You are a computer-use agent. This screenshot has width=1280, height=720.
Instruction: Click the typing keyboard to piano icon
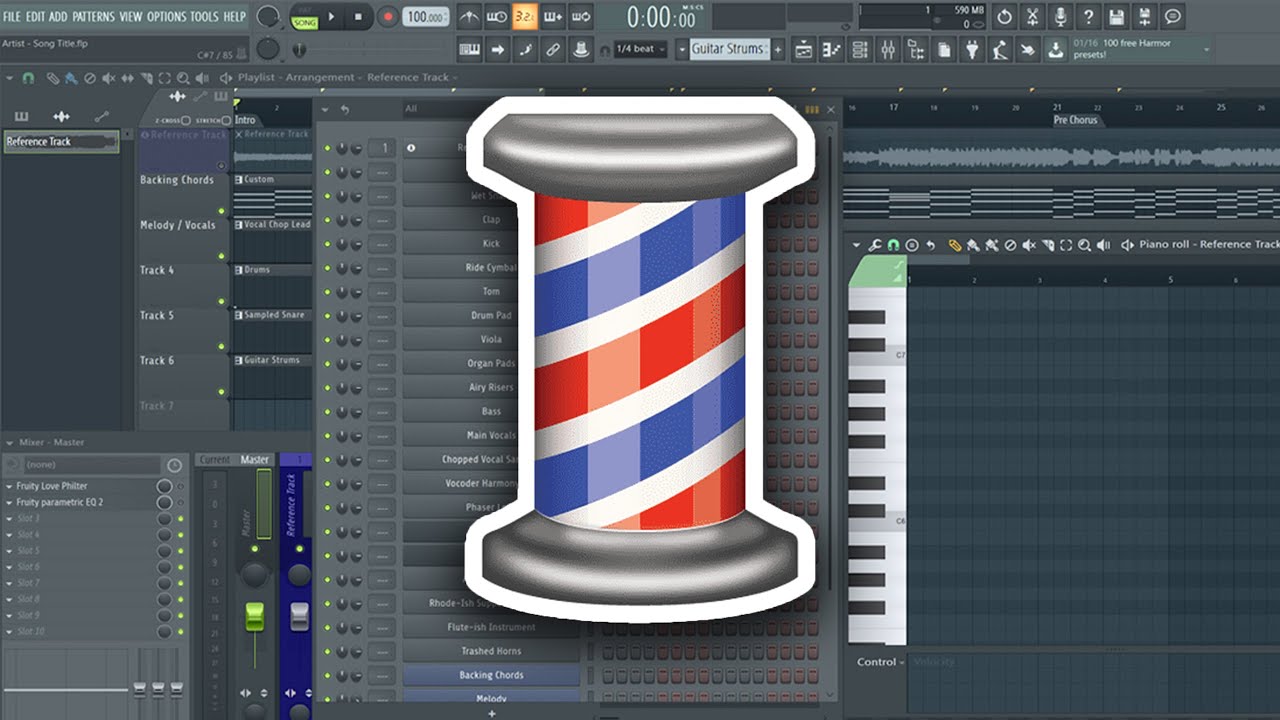[x=469, y=49]
